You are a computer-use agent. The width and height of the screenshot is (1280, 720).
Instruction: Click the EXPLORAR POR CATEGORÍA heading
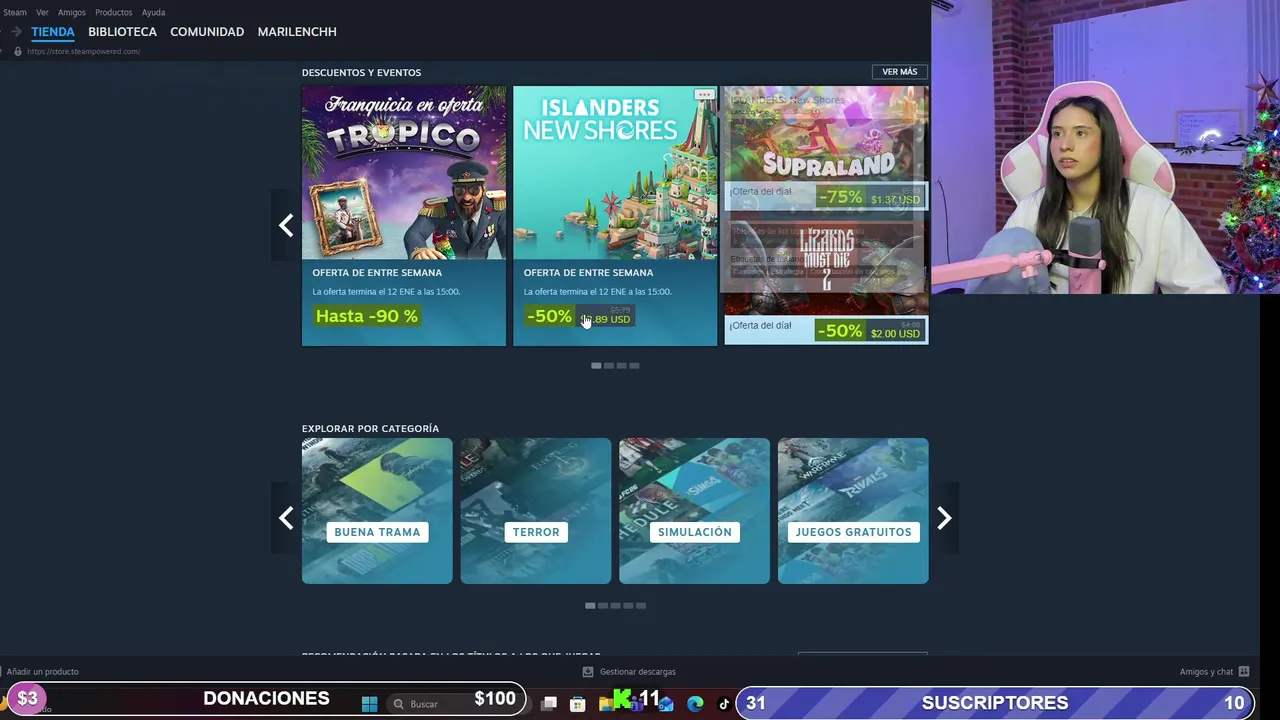pos(370,428)
